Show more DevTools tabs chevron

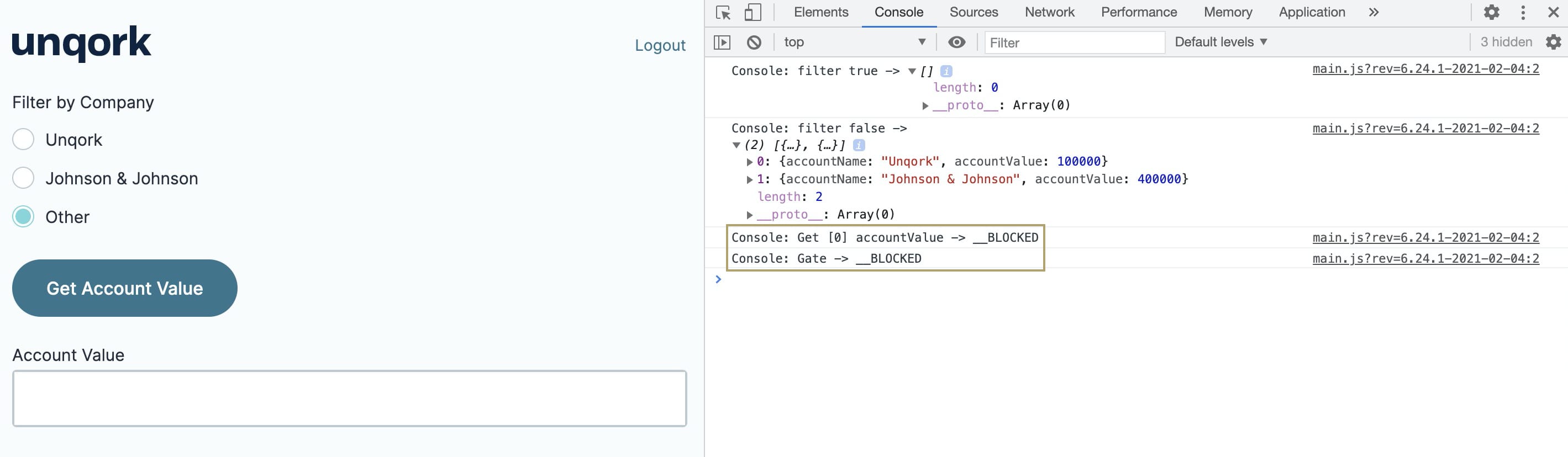1374,12
